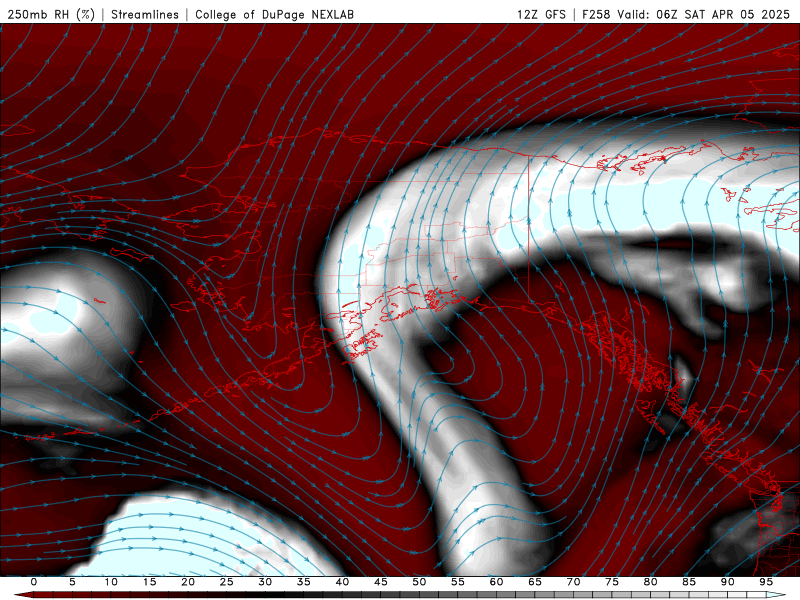Click the "45" scale value

[381, 582]
